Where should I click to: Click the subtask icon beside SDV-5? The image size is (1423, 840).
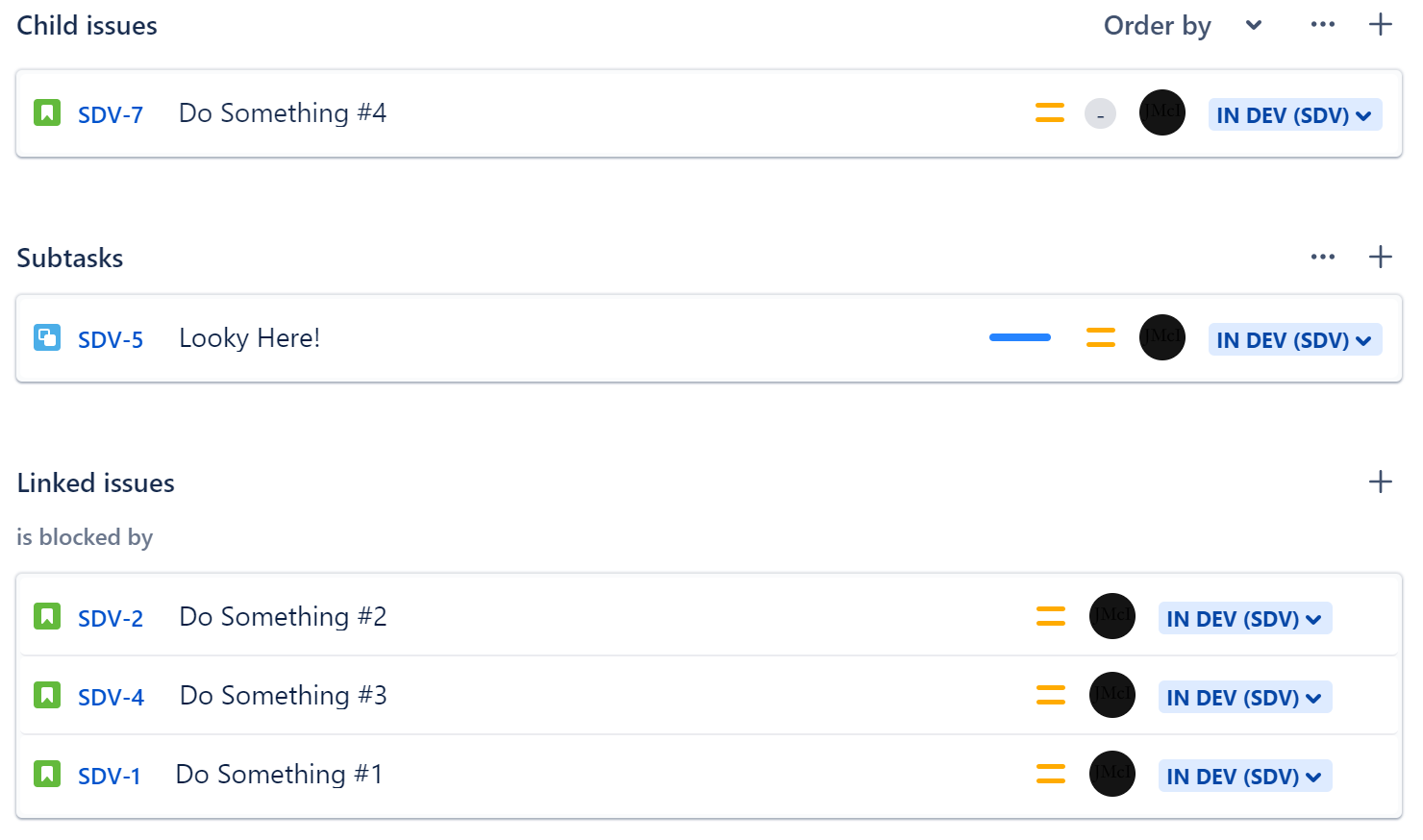[x=47, y=337]
